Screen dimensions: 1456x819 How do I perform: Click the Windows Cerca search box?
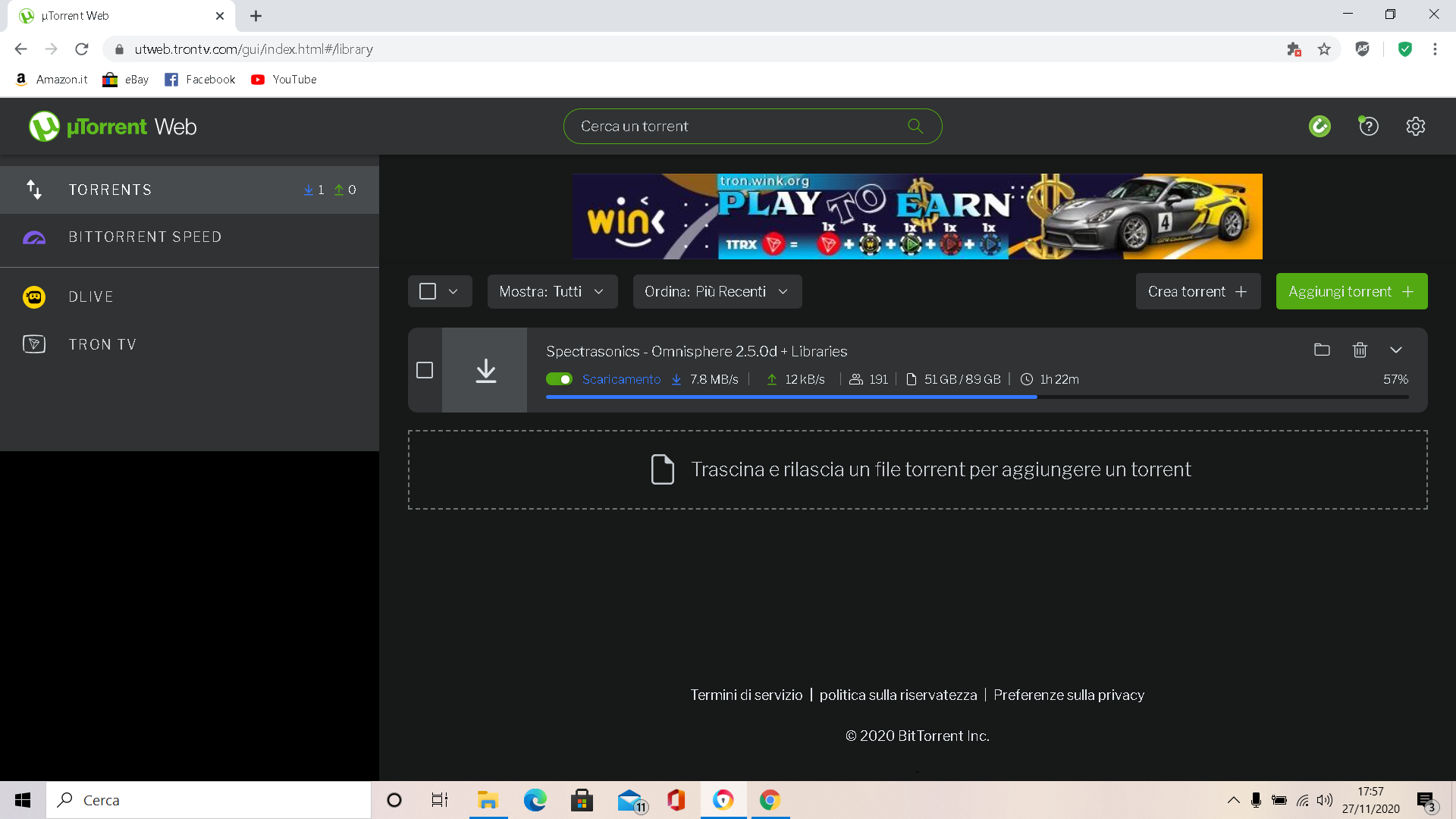coord(209,800)
